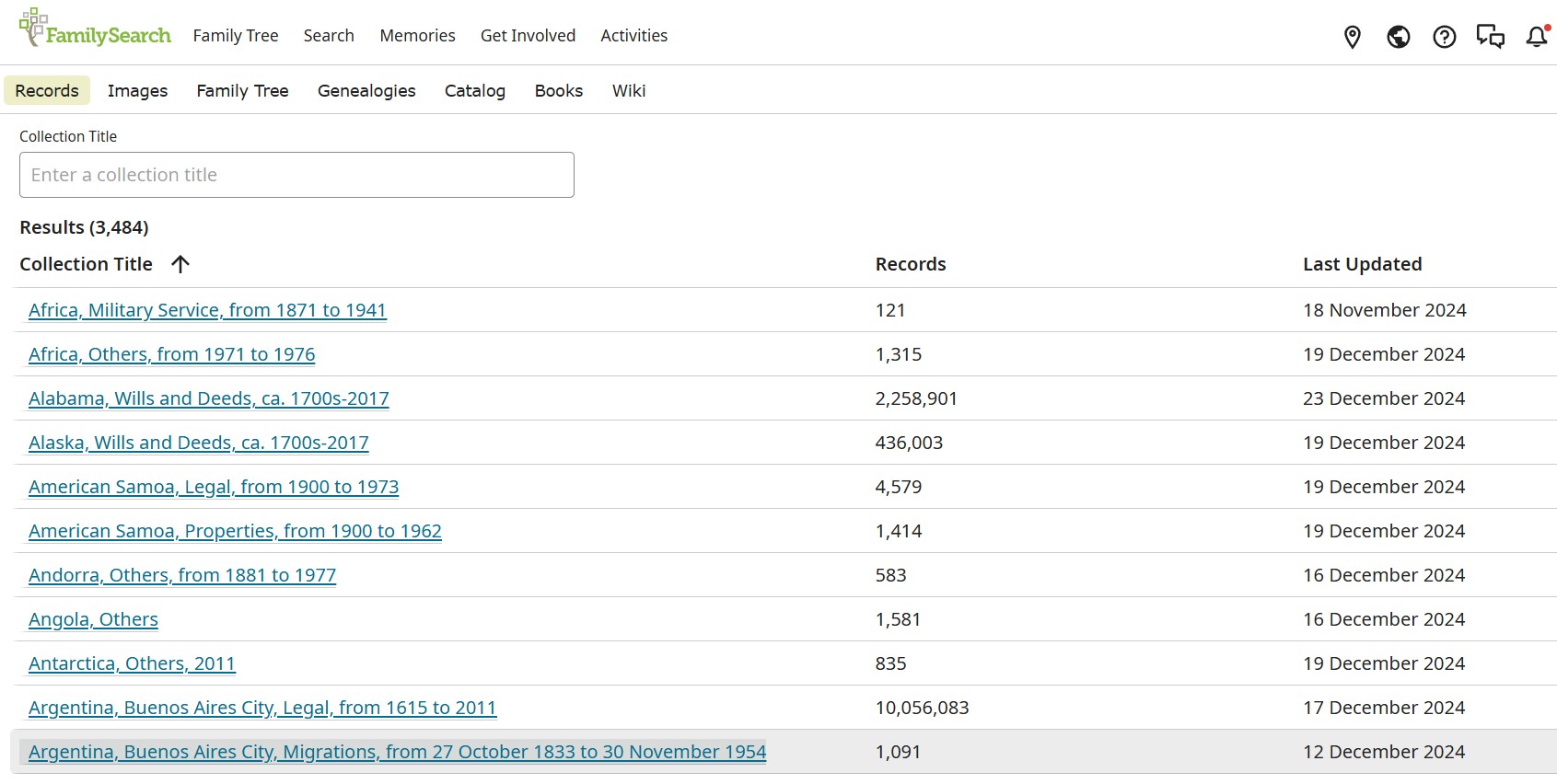Expand the Memories top menu

click(417, 36)
